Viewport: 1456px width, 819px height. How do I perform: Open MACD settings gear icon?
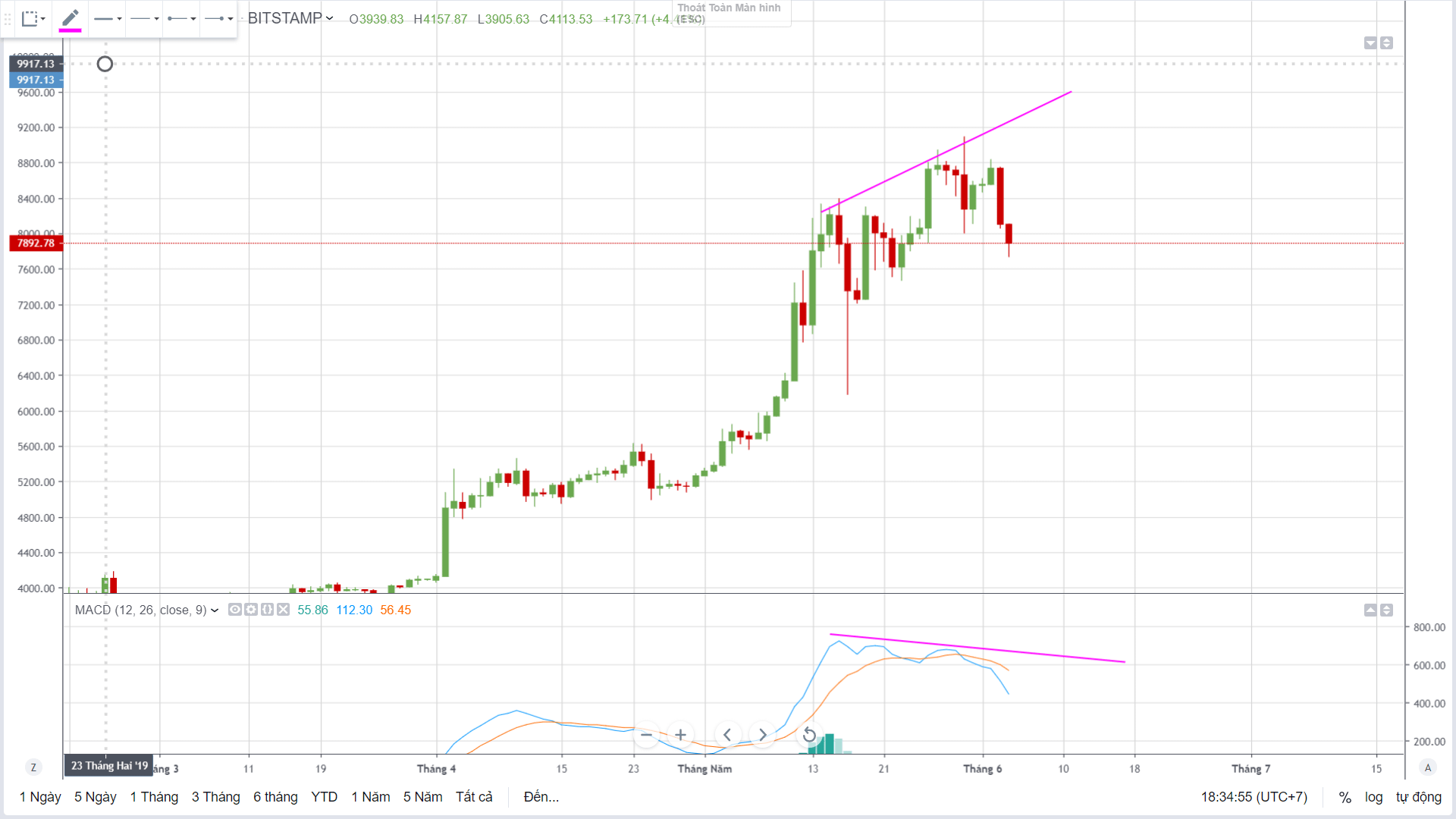[251, 610]
